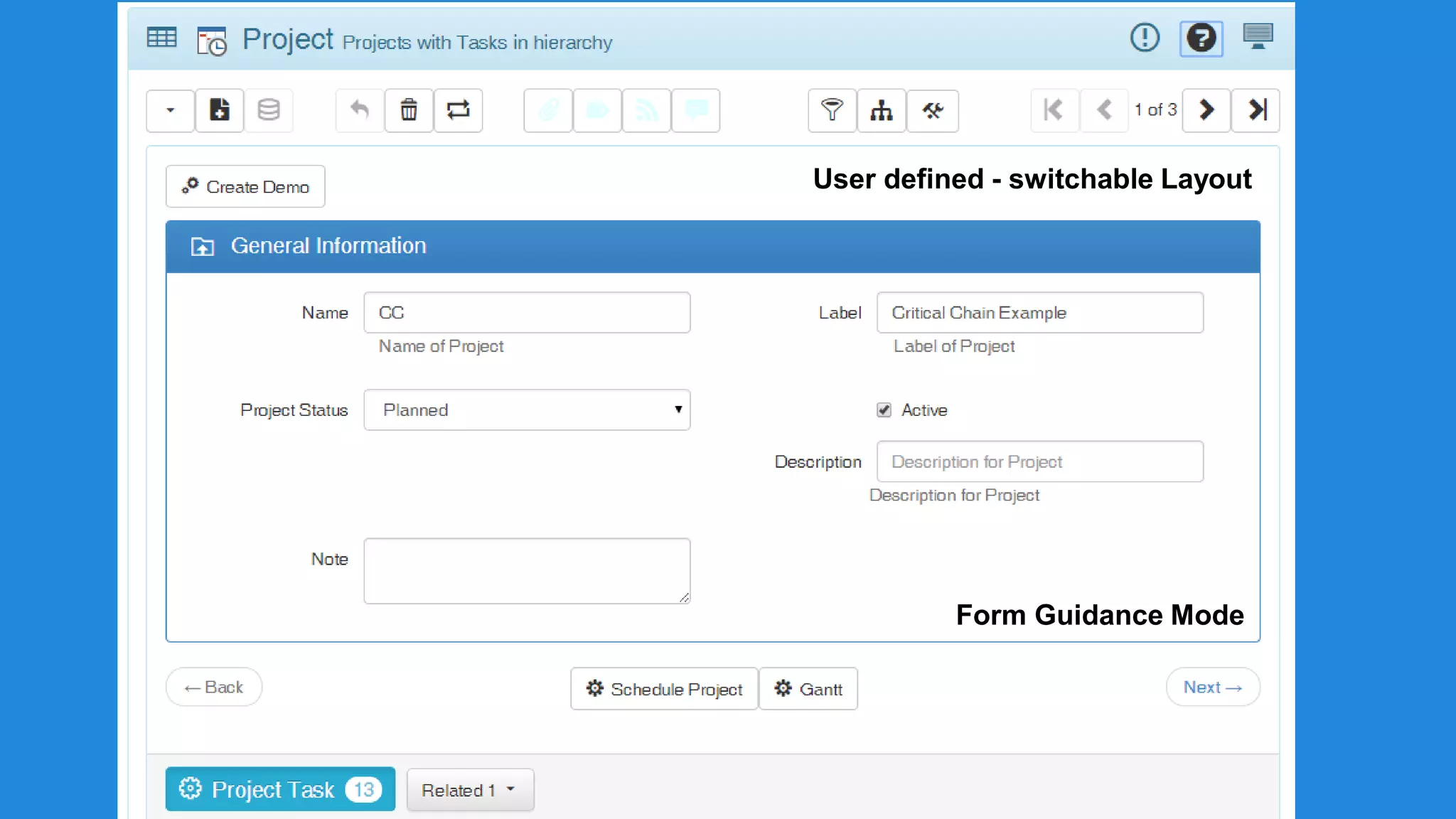Click the filter funnel icon
This screenshot has width=1456, height=819.
pyautogui.click(x=832, y=110)
